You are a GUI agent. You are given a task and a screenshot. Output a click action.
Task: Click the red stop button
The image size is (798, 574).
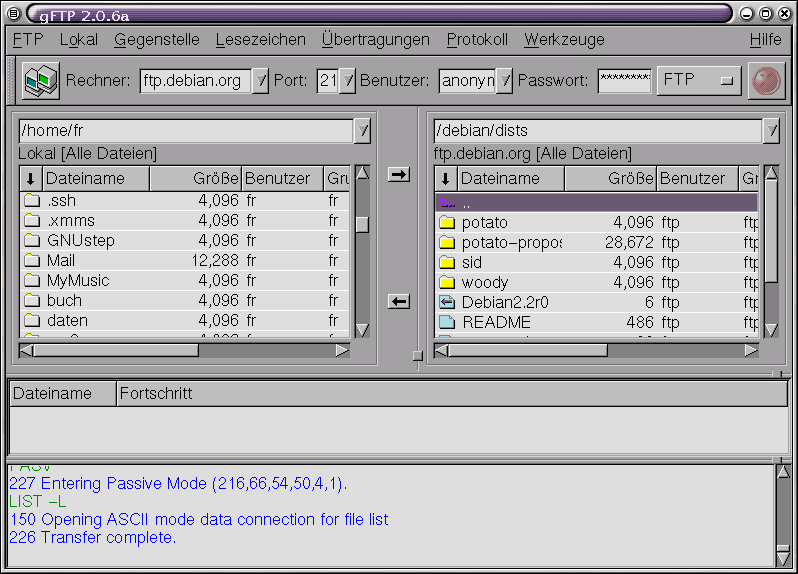coord(766,80)
